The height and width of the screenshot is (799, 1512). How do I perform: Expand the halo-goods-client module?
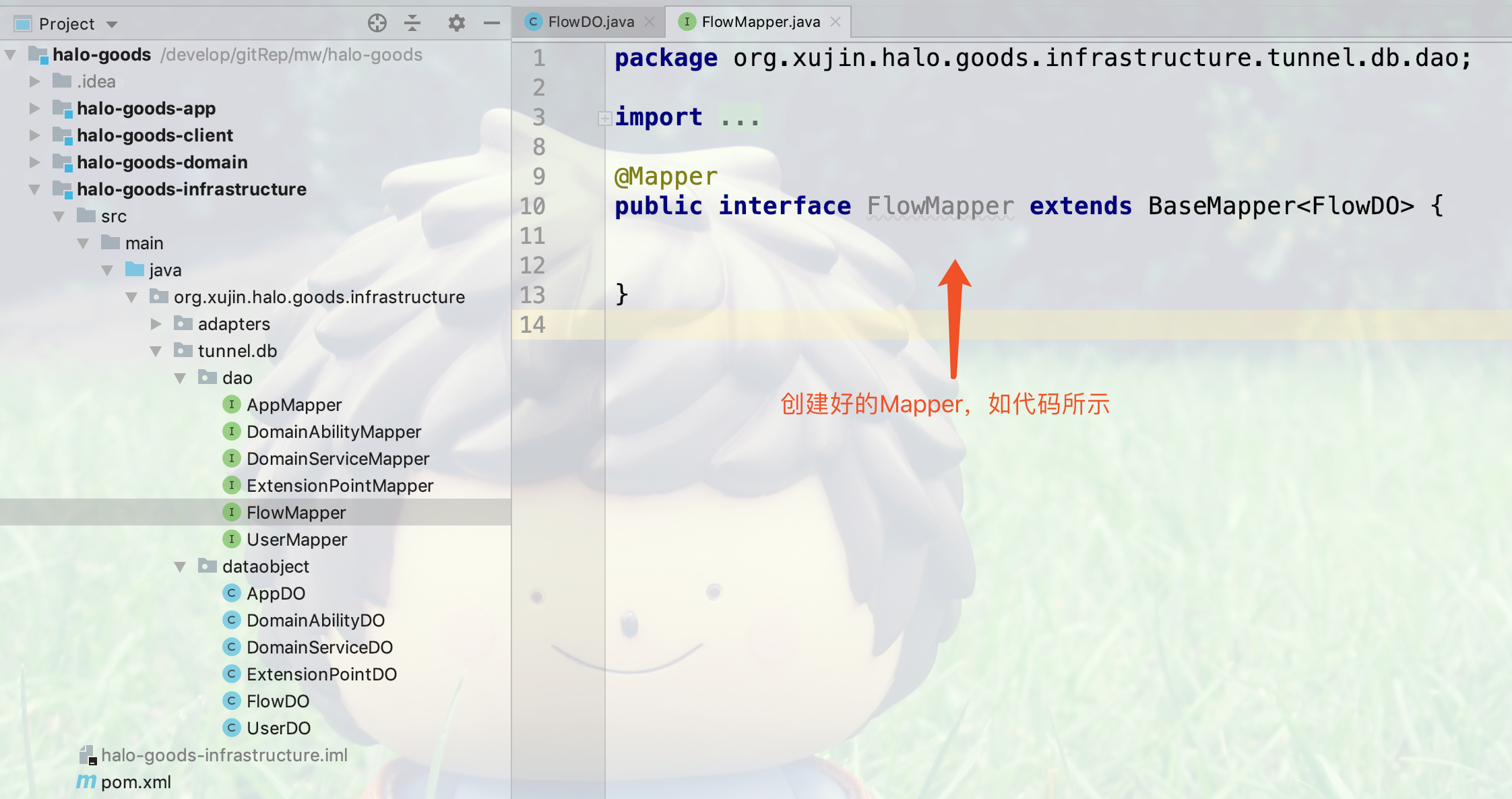point(35,135)
